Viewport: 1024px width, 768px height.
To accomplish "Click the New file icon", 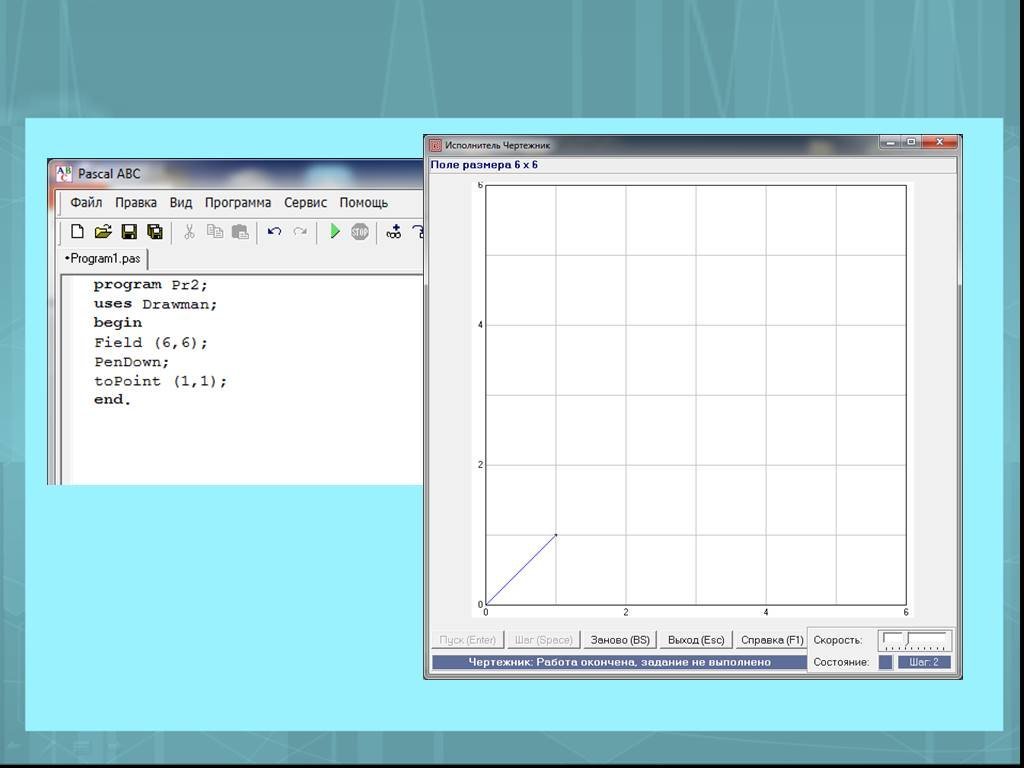I will tap(77, 232).
